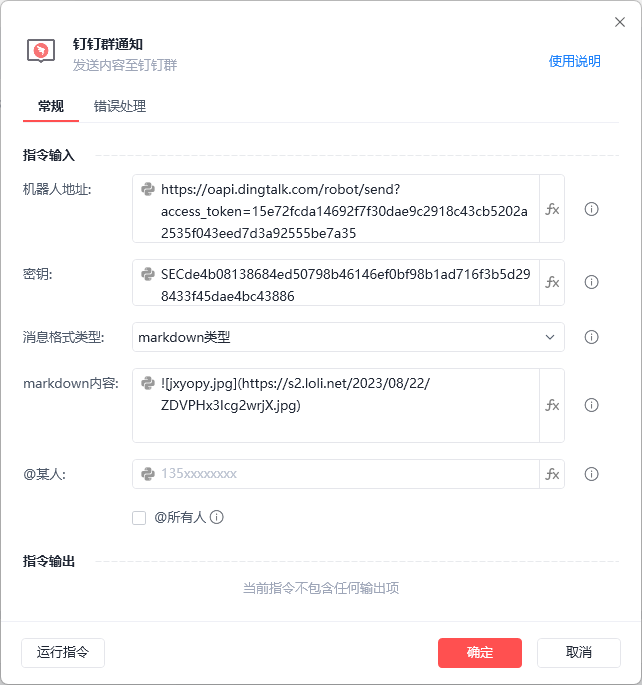Click into the @某人 phone number field

point(336,474)
